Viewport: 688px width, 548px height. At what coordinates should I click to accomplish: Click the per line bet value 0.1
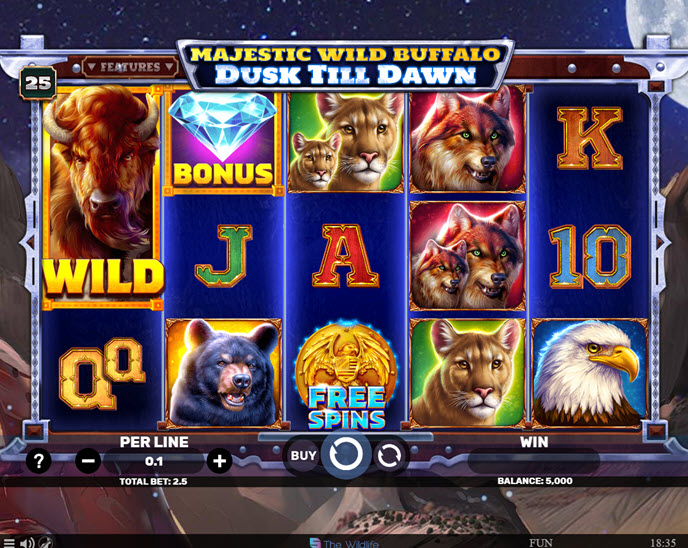click(x=154, y=461)
